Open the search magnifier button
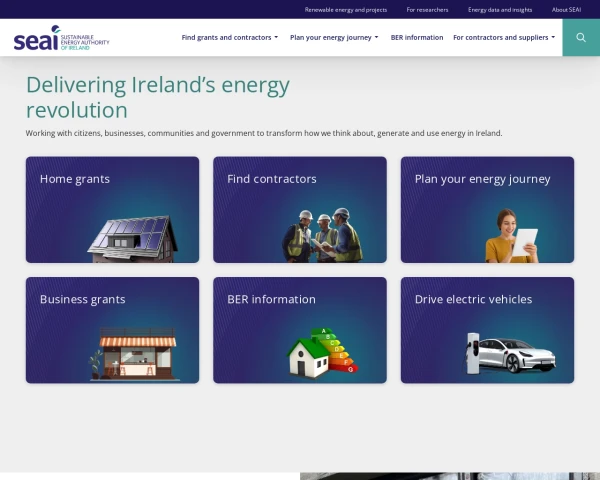 click(x=581, y=38)
